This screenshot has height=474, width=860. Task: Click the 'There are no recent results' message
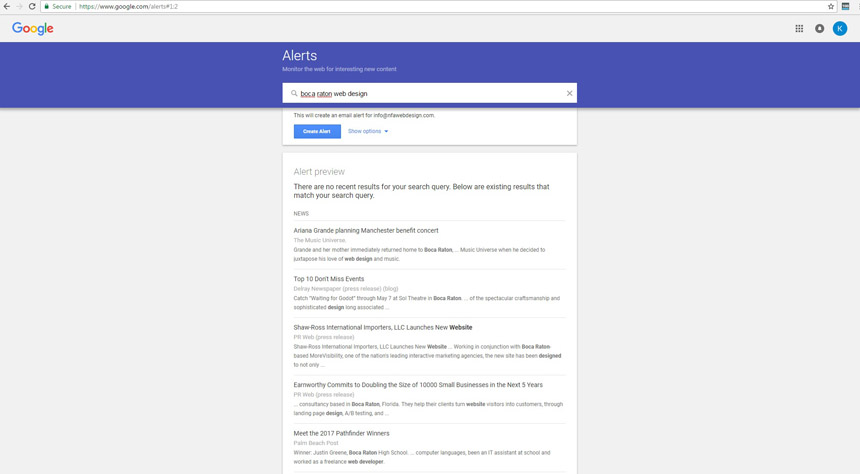point(421,191)
